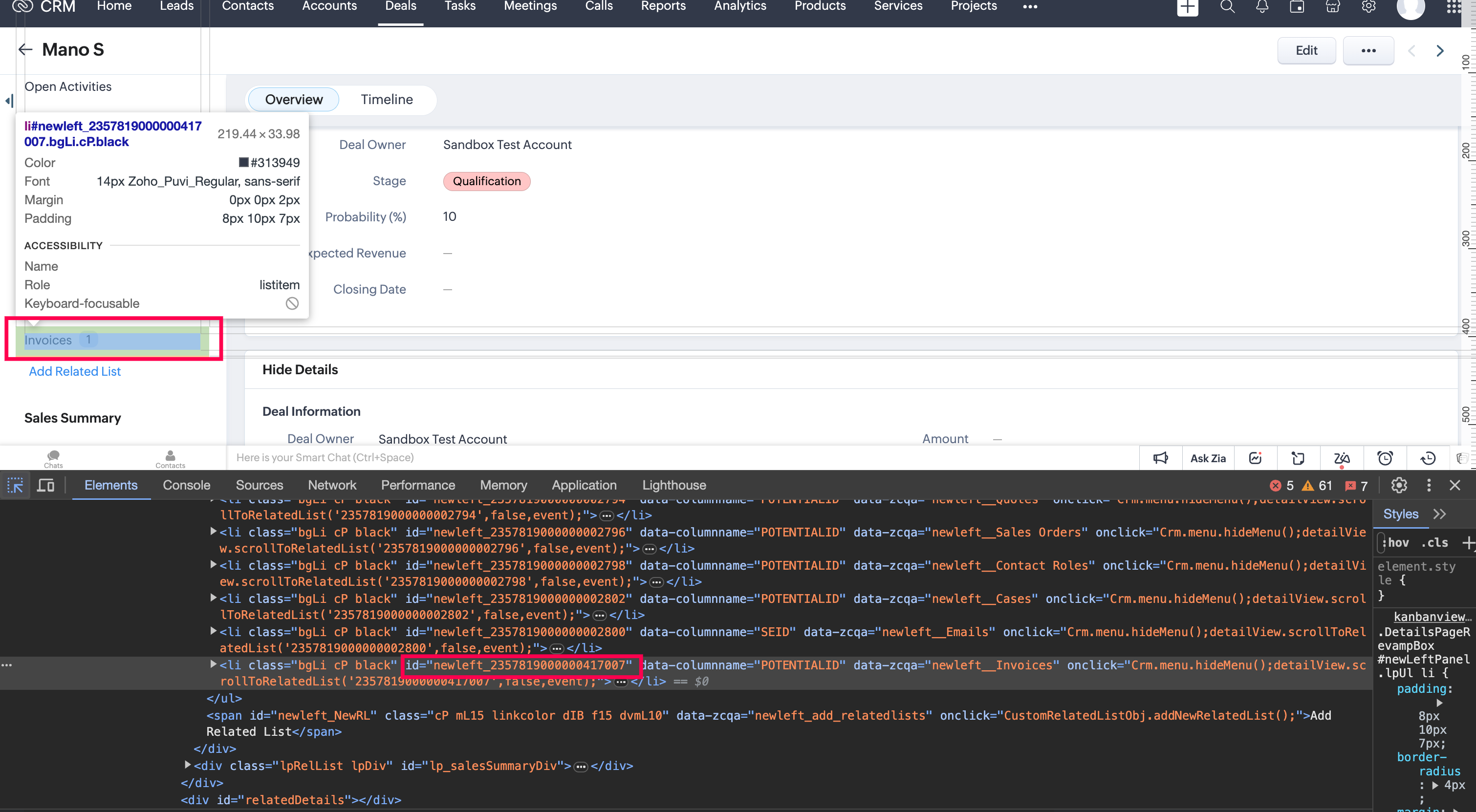
Task: Open the marketplace store icon
Action: coord(1333,7)
